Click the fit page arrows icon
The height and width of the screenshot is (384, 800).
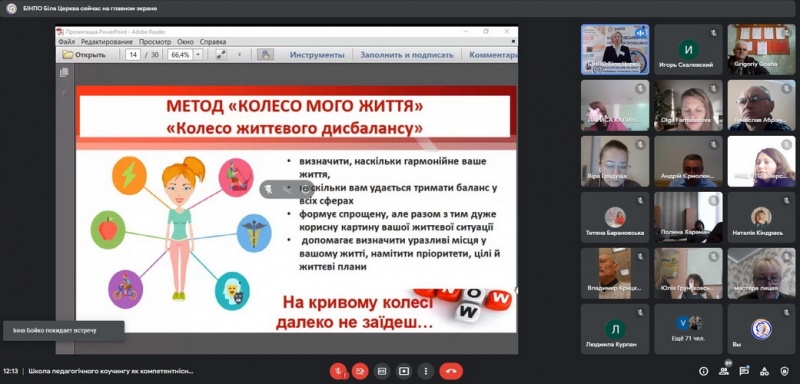point(220,55)
